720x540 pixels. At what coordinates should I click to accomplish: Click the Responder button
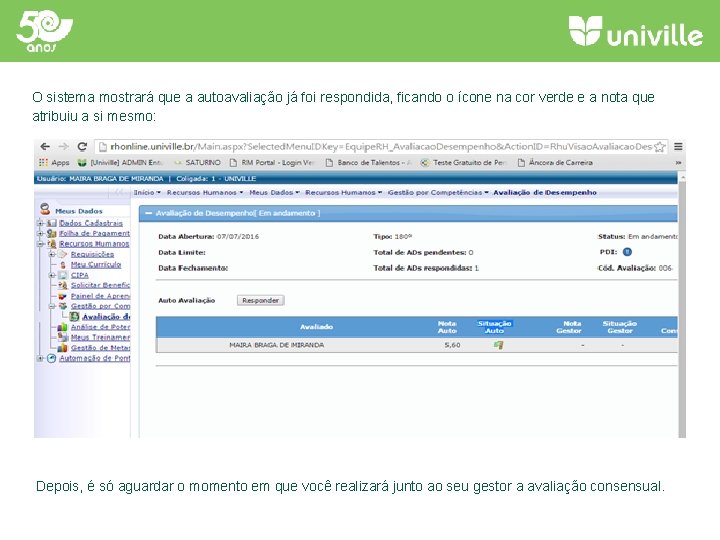(x=260, y=300)
